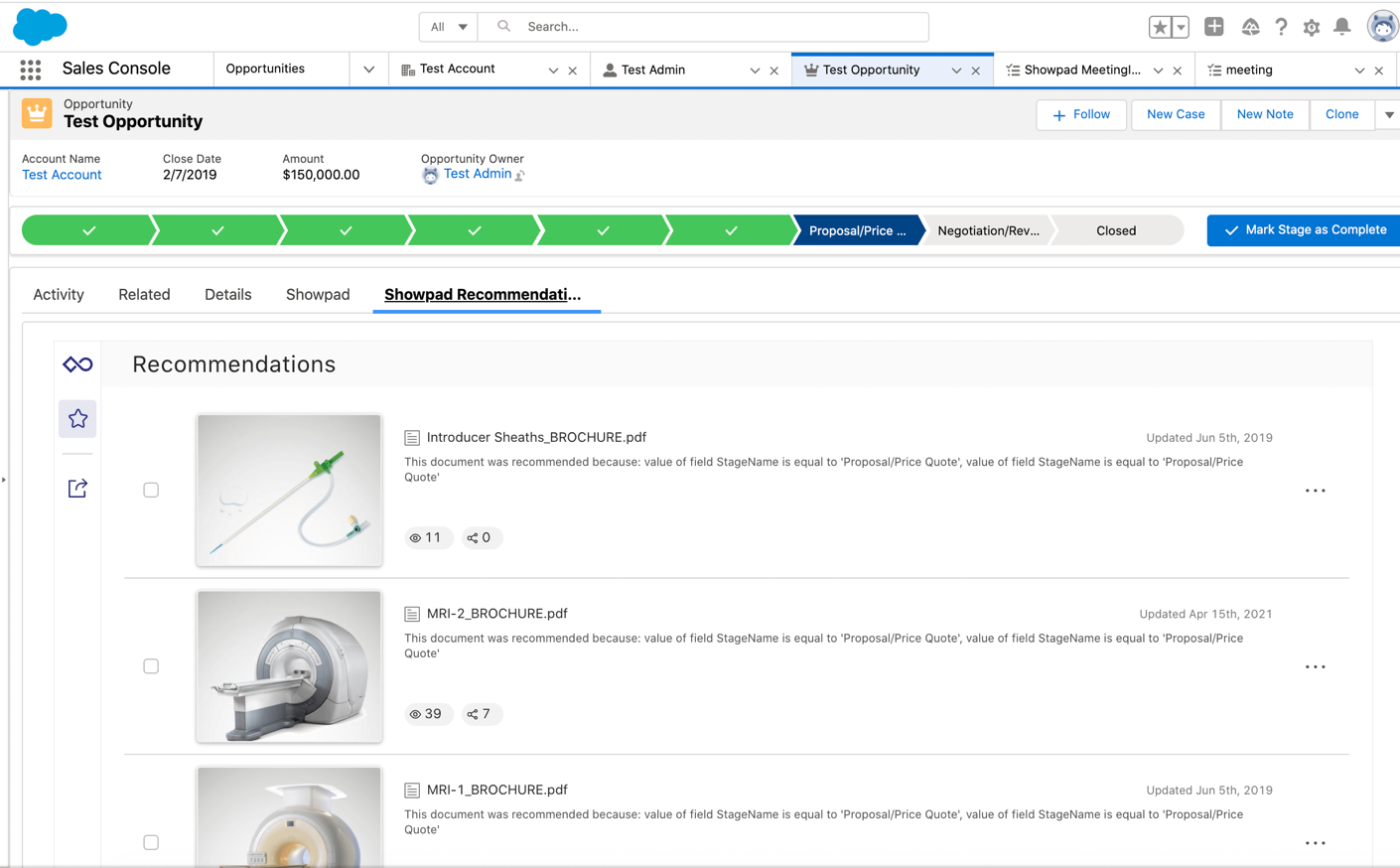1400x868 pixels.
Task: Select the MRI-2_BROCHURE.pdf checkbox
Action: pyautogui.click(x=151, y=666)
